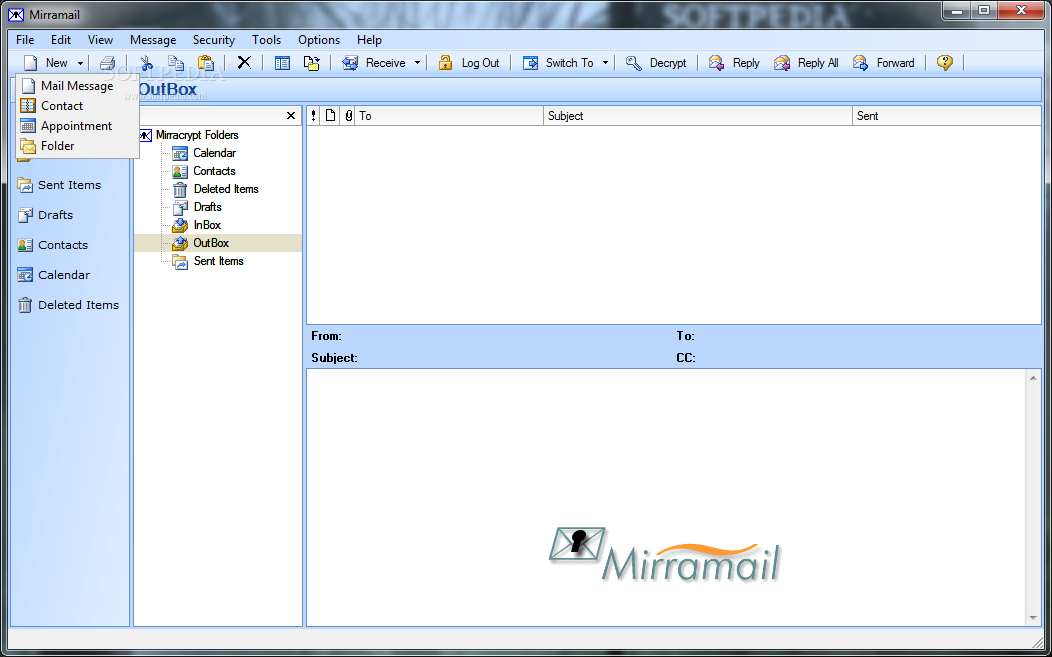Screen dimensions: 1052x657
Task: Click the Print icon in toolbar
Action: [107, 63]
